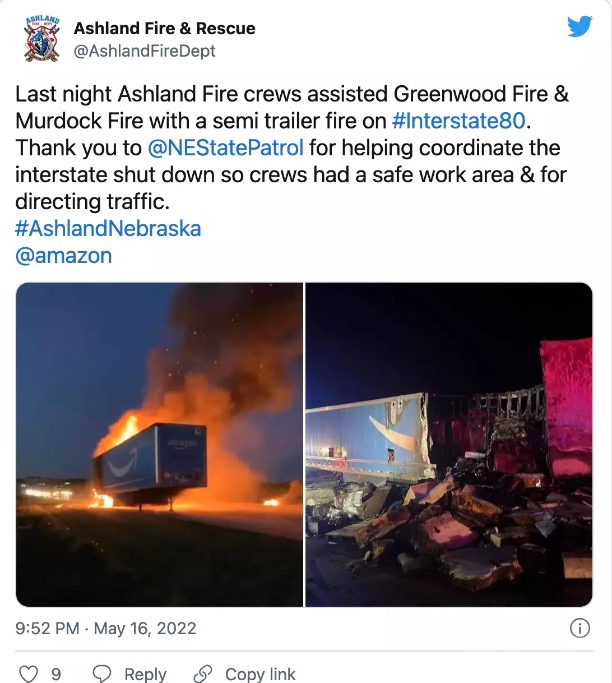View the charred trailer debris photo
The width and height of the screenshot is (612, 683).
449,444
